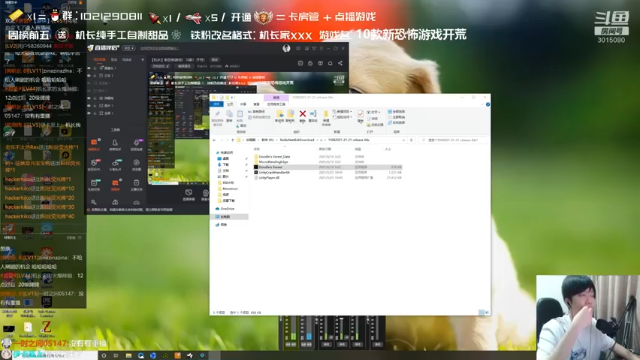This screenshot has width=640, height=360.
Task: Click the Pin to Quick access icon
Action: tap(218, 114)
